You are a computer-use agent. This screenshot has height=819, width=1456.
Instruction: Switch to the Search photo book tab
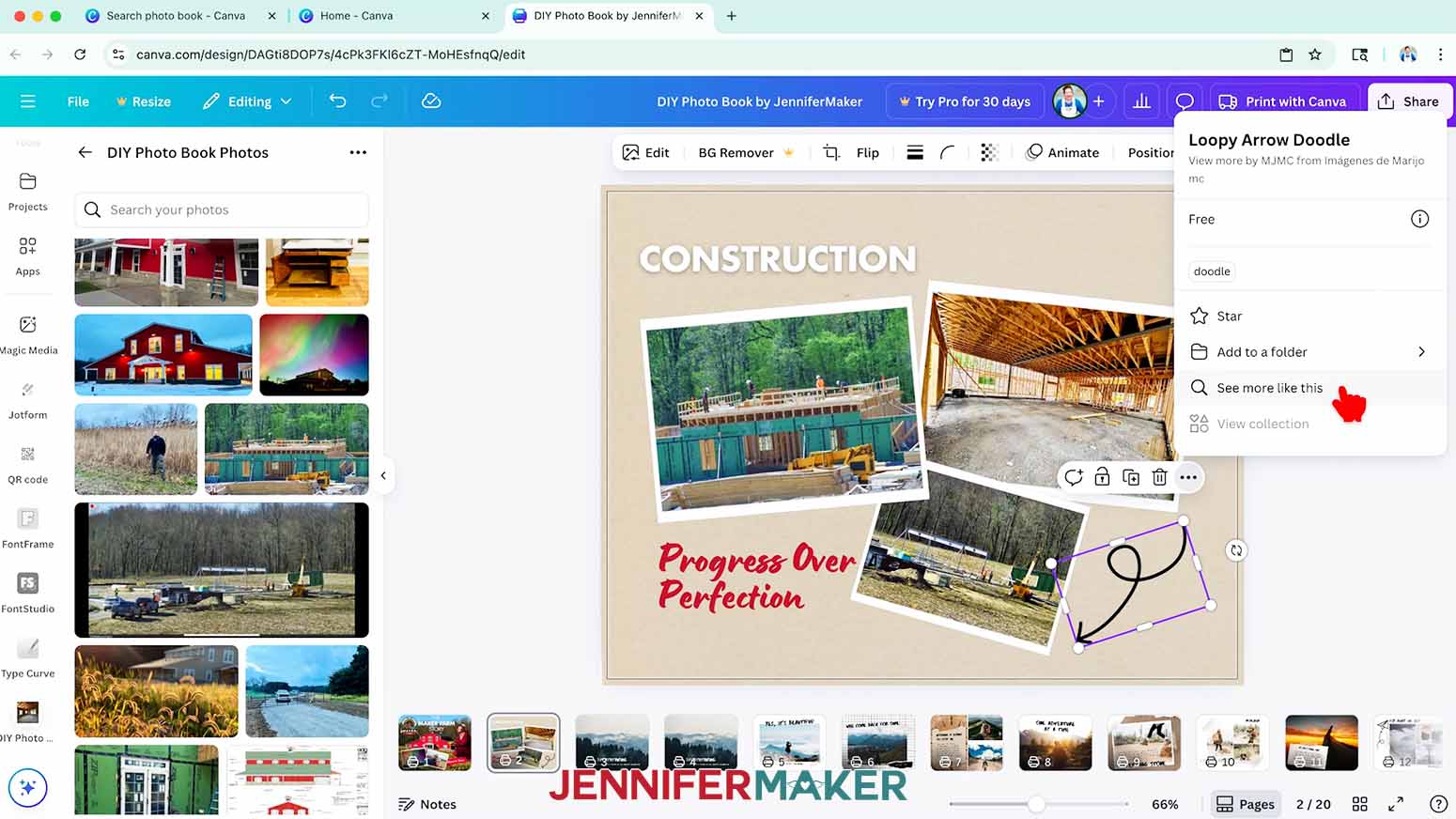point(176,16)
